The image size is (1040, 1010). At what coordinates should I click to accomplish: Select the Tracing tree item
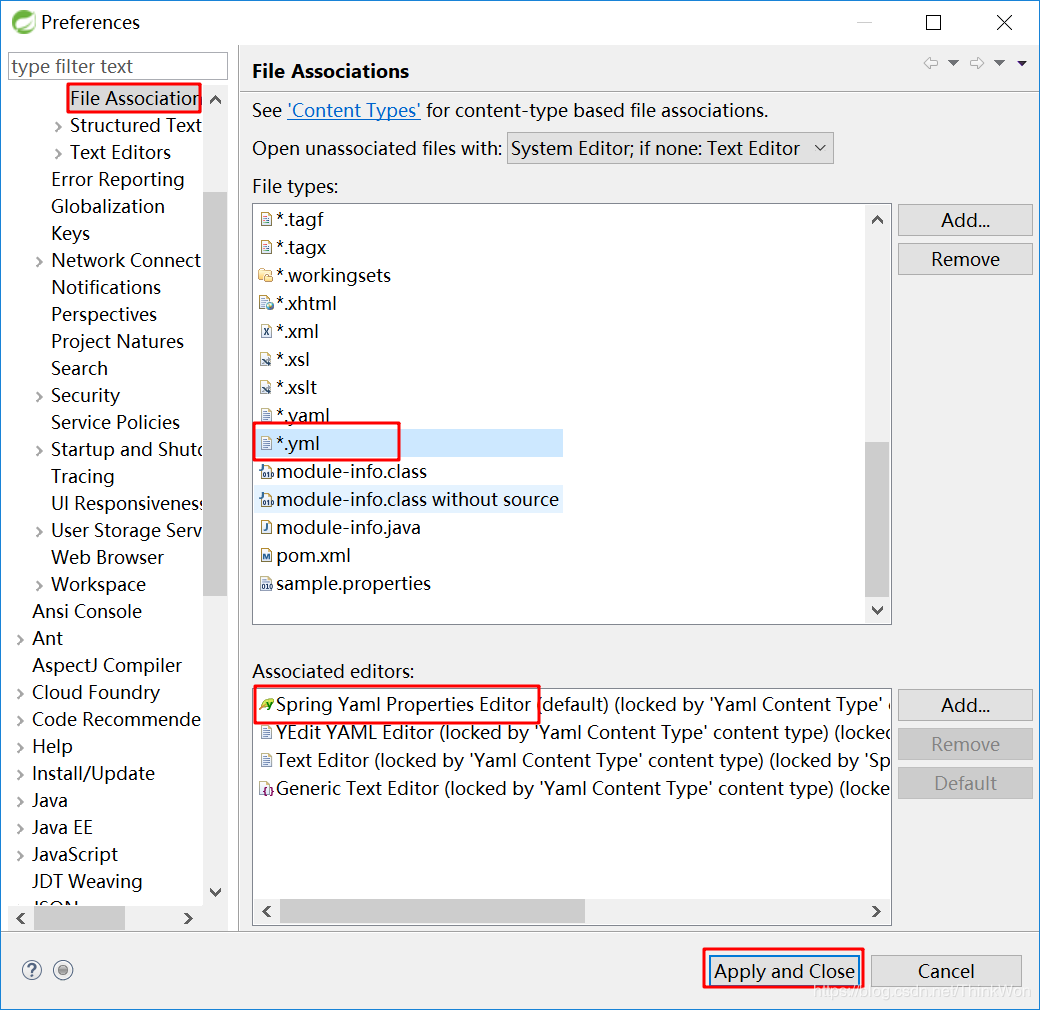(x=83, y=477)
